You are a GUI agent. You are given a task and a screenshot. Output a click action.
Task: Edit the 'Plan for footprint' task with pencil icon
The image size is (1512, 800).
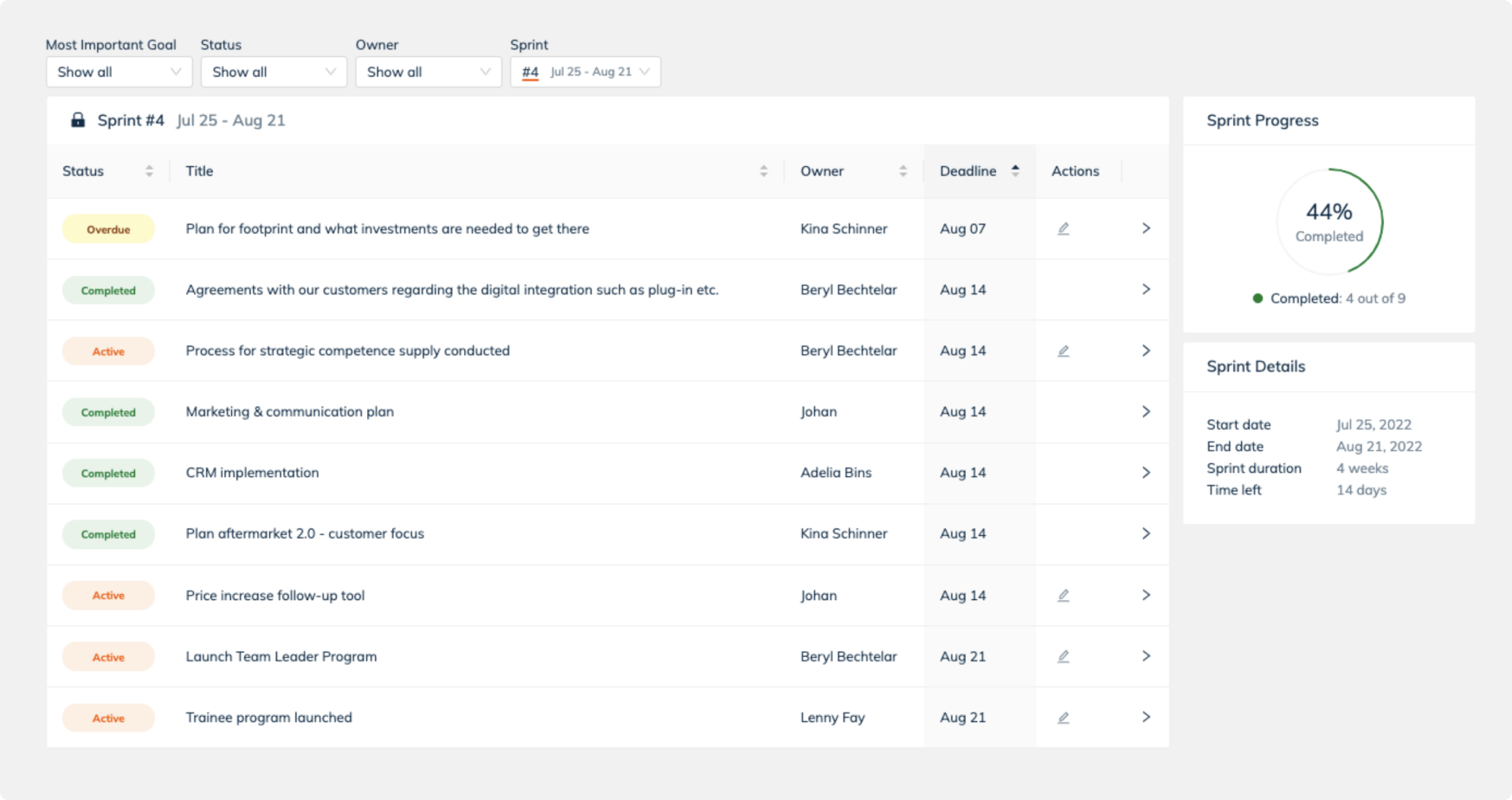[x=1063, y=229]
